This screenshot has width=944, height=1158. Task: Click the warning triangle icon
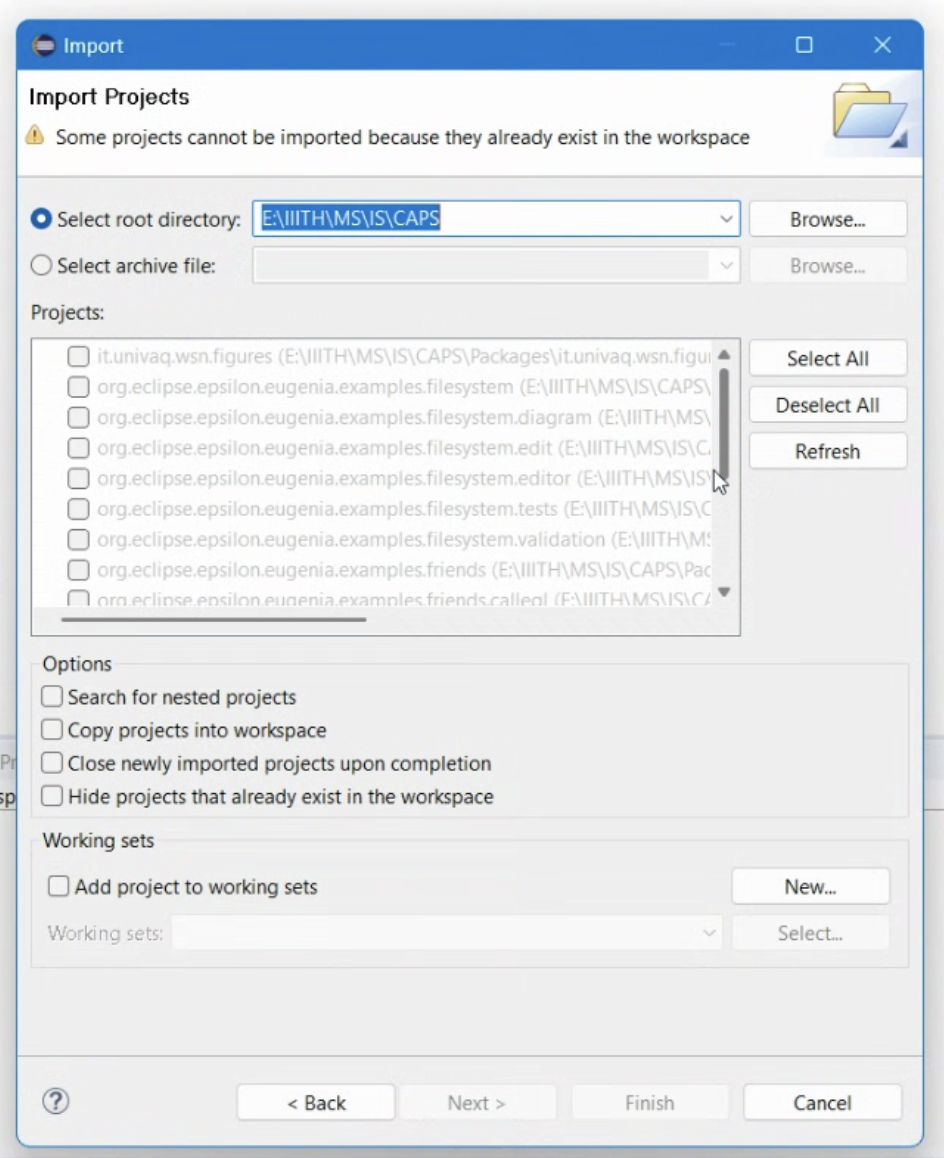(37, 137)
